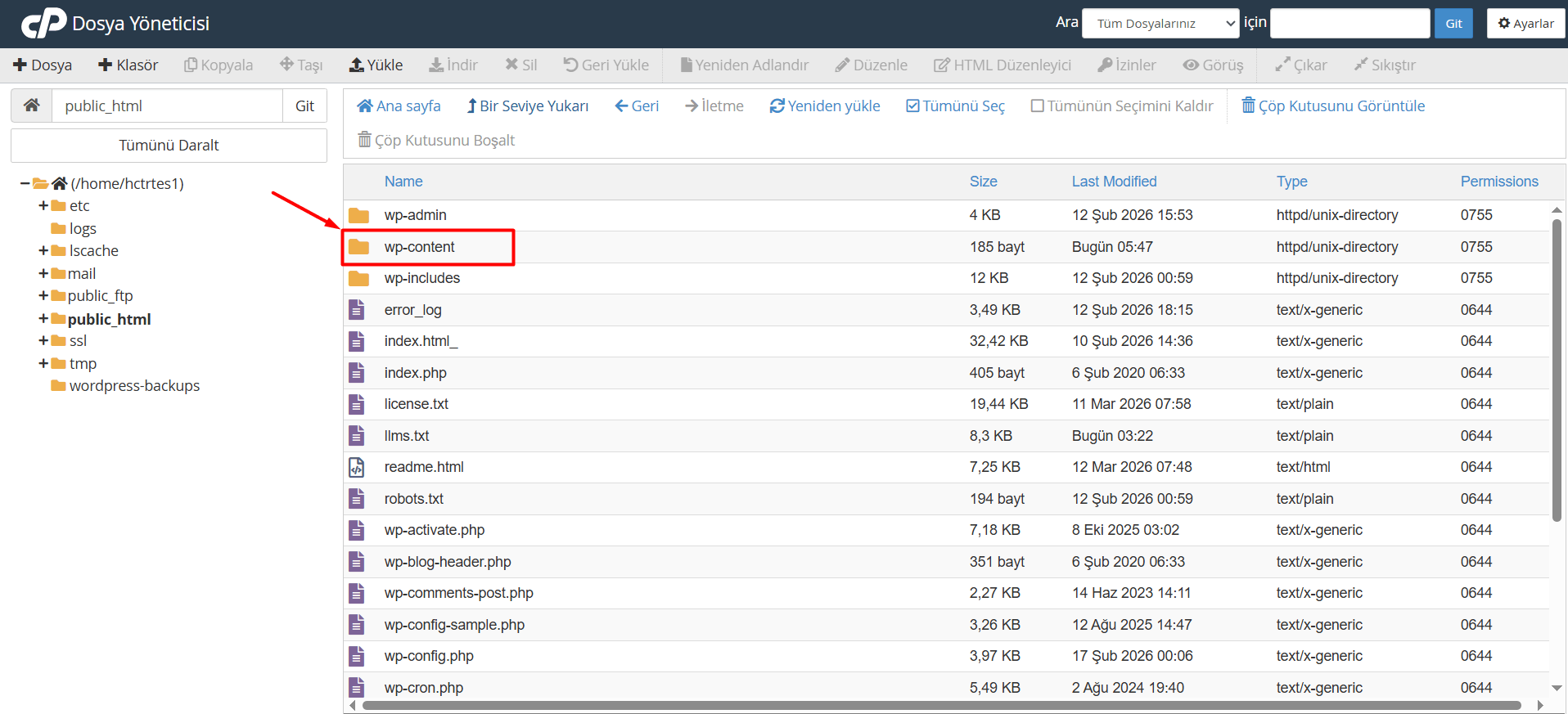This screenshot has height=714, width=1568.
Task: Click Geri Yükle restore item
Action: [606, 65]
